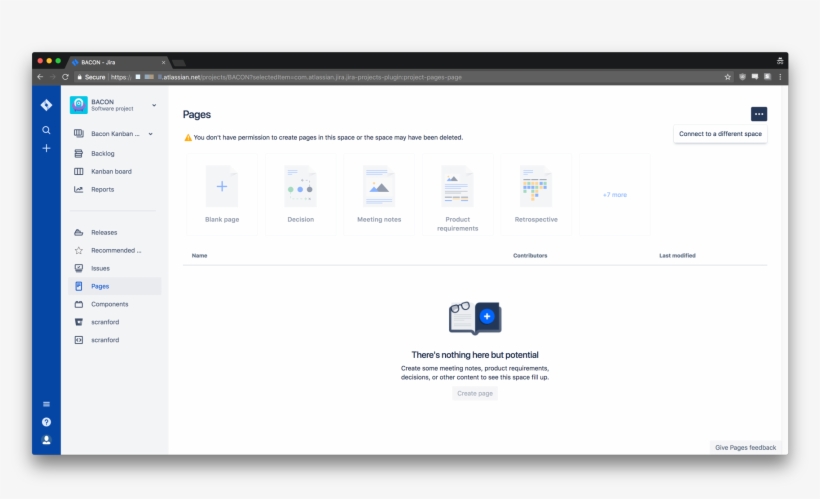Select Components in the sidebar

(x=109, y=304)
